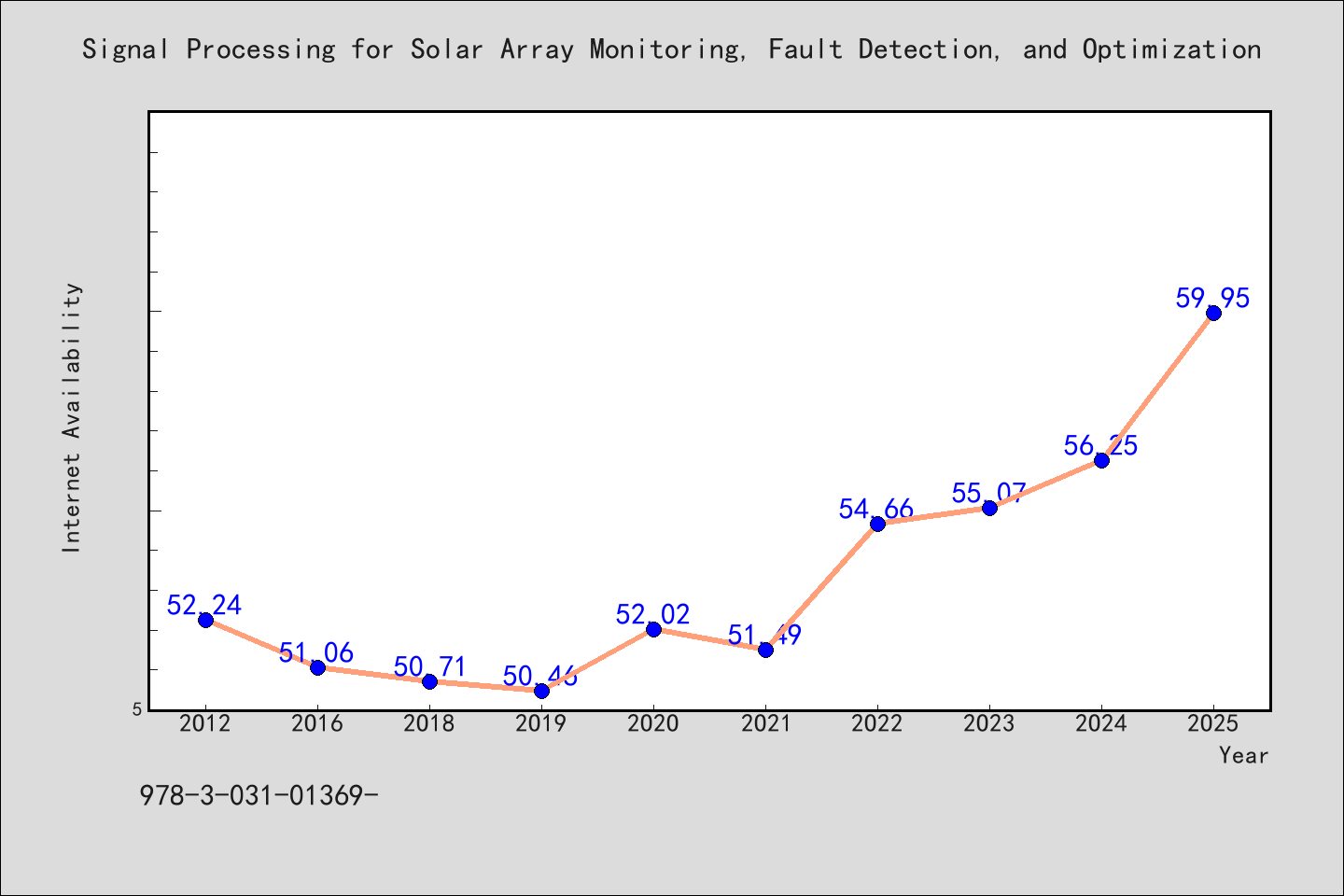Viewport: 1344px width, 896px height.
Task: Click the value label 54.66
Action: [876, 509]
